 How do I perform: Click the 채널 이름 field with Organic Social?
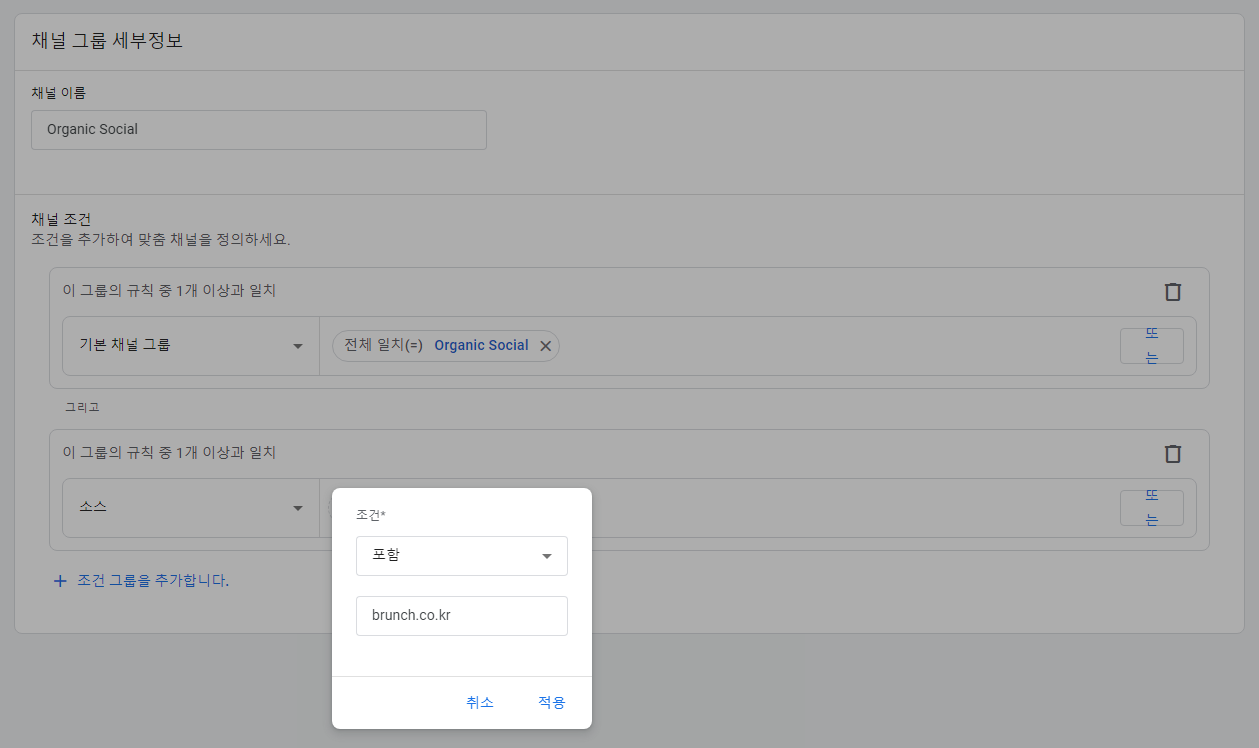(x=259, y=130)
